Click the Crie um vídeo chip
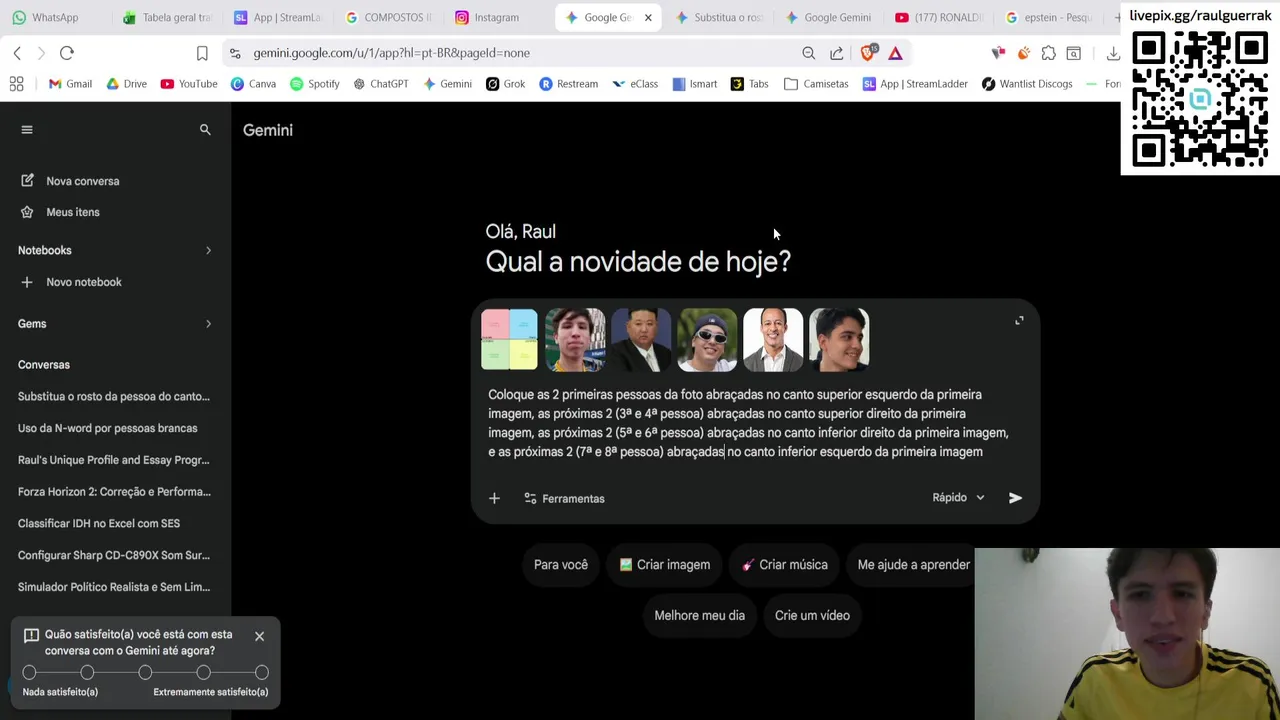The height and width of the screenshot is (720, 1280). [812, 616]
